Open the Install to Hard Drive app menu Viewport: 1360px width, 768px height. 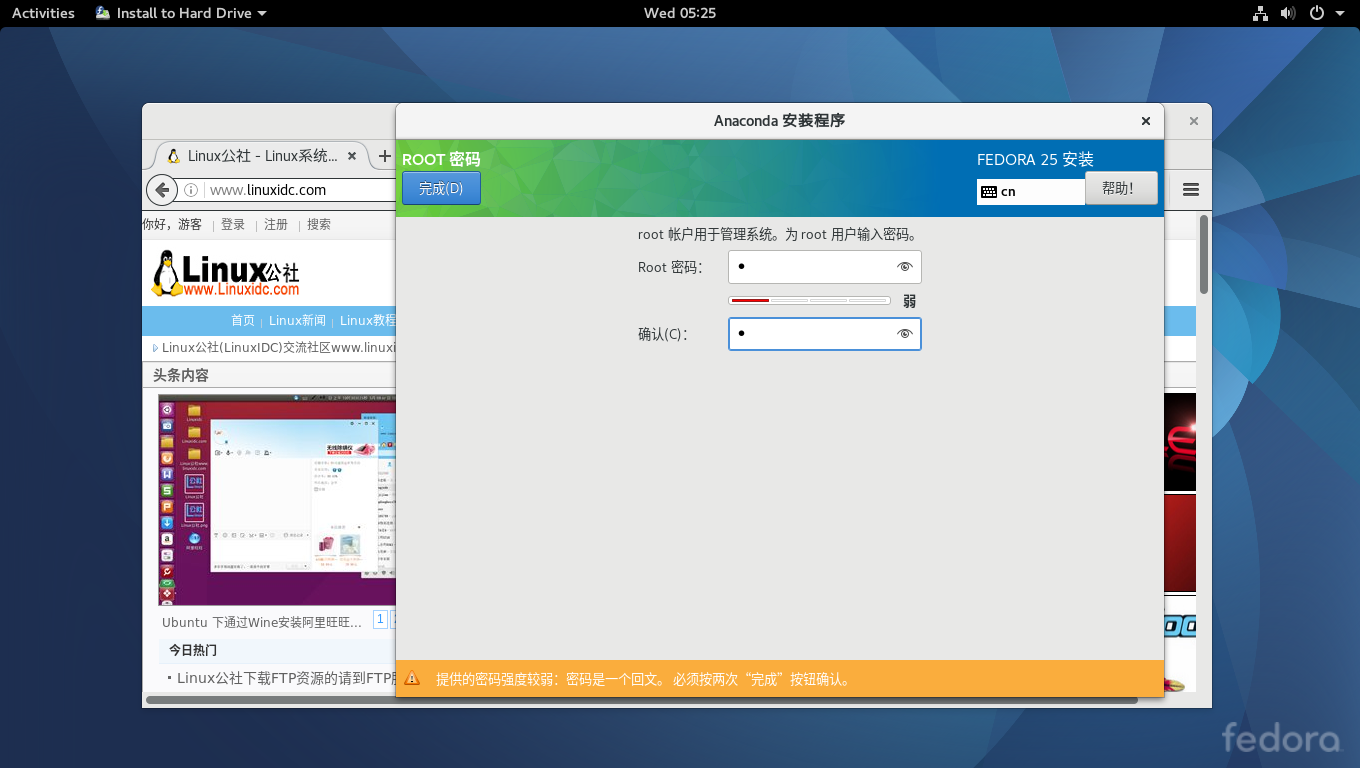[181, 13]
